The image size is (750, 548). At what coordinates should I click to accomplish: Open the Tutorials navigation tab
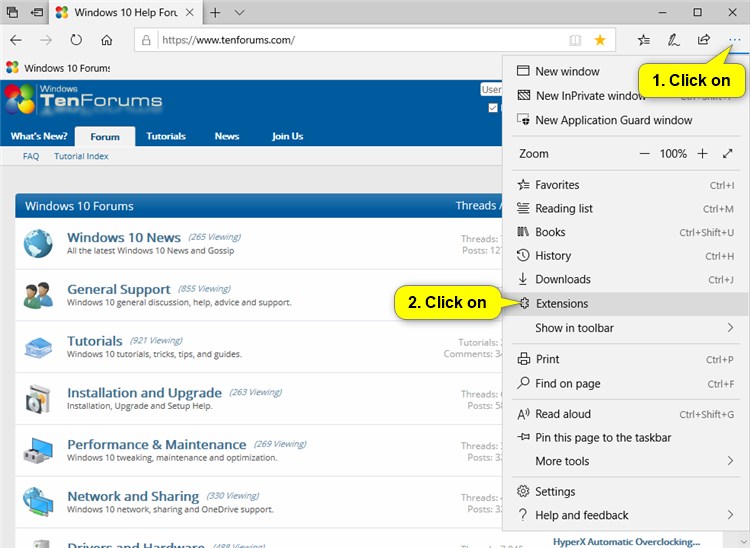click(166, 136)
